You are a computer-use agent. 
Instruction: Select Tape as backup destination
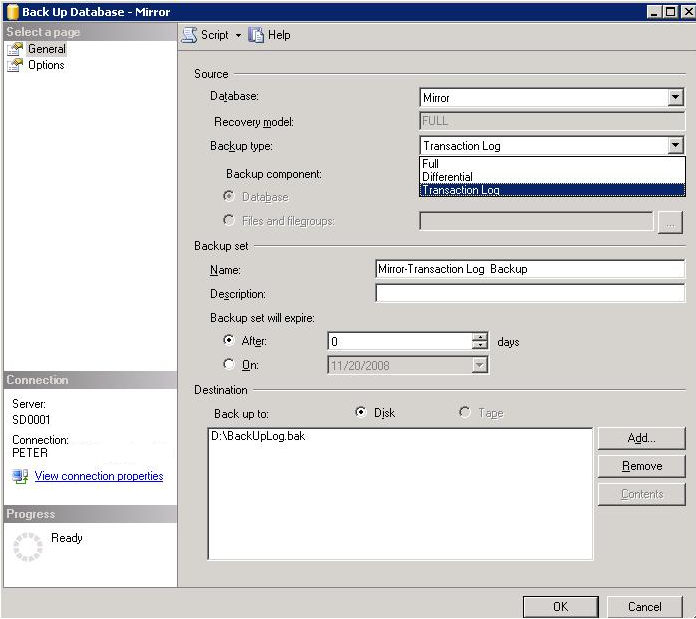click(465, 412)
